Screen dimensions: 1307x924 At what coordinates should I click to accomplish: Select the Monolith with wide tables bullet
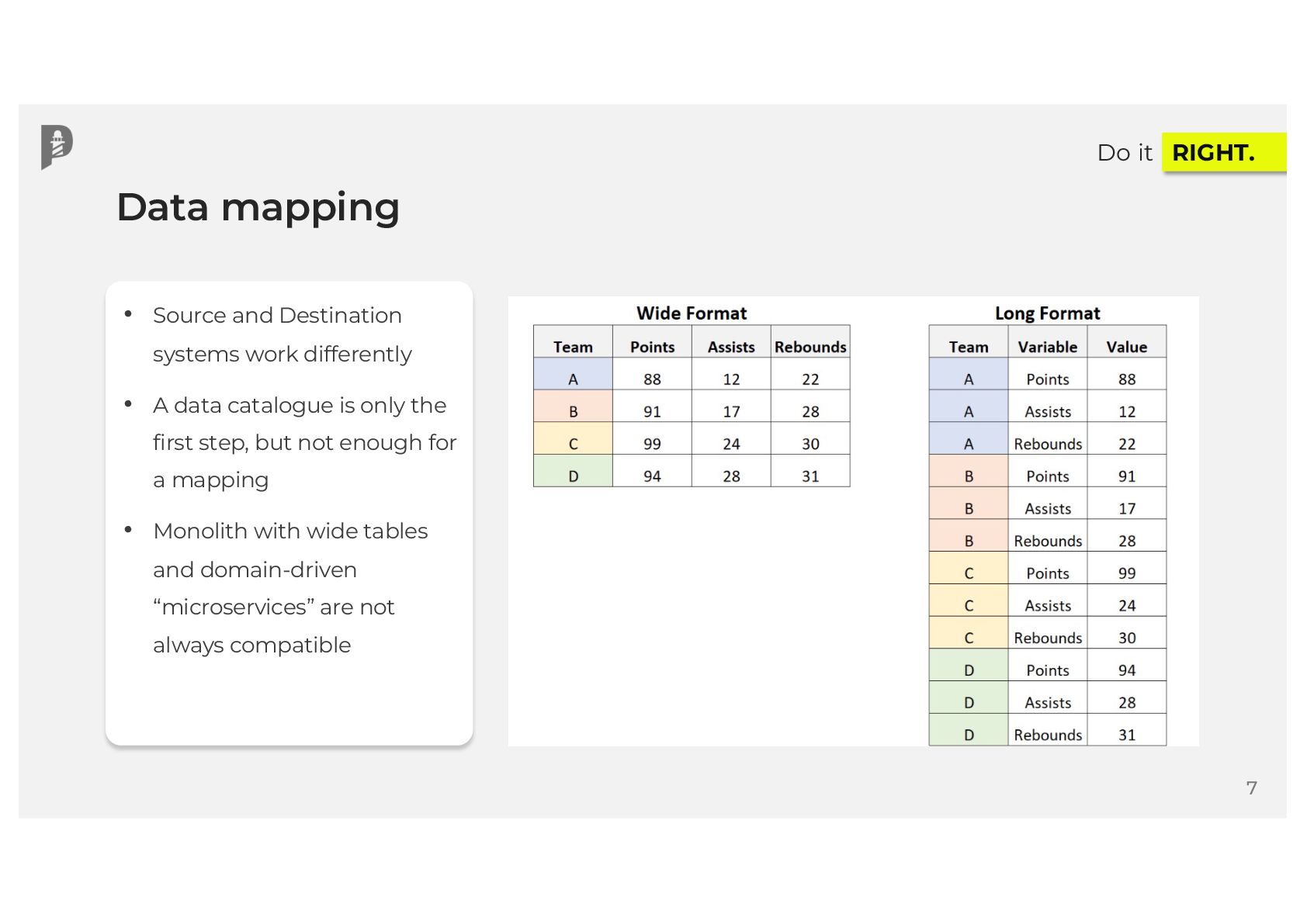(x=290, y=587)
